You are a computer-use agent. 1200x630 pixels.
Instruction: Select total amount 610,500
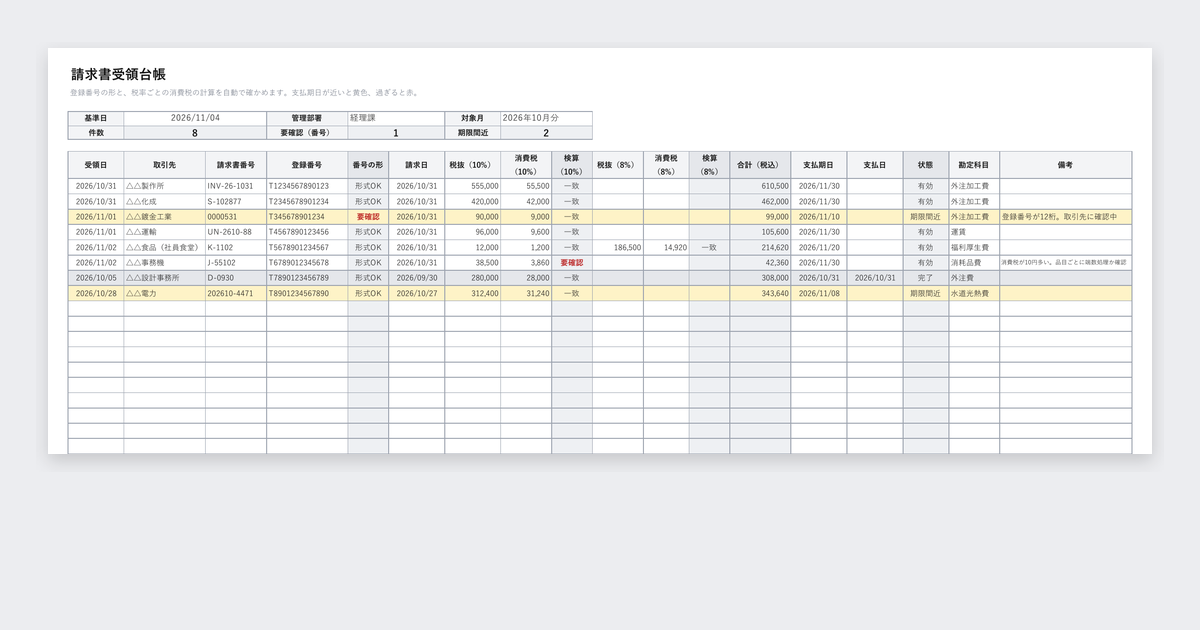click(x=760, y=186)
